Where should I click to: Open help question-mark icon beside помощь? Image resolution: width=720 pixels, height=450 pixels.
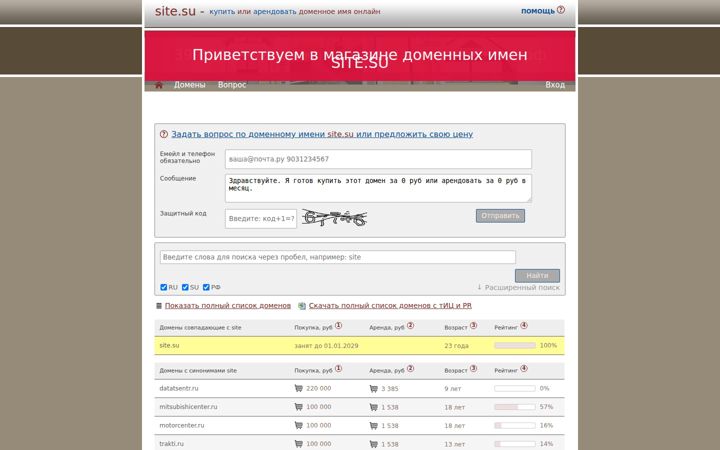coord(561,10)
